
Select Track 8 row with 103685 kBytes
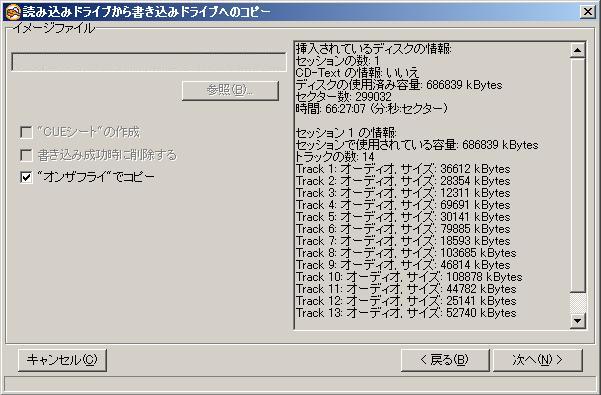(x=406, y=253)
